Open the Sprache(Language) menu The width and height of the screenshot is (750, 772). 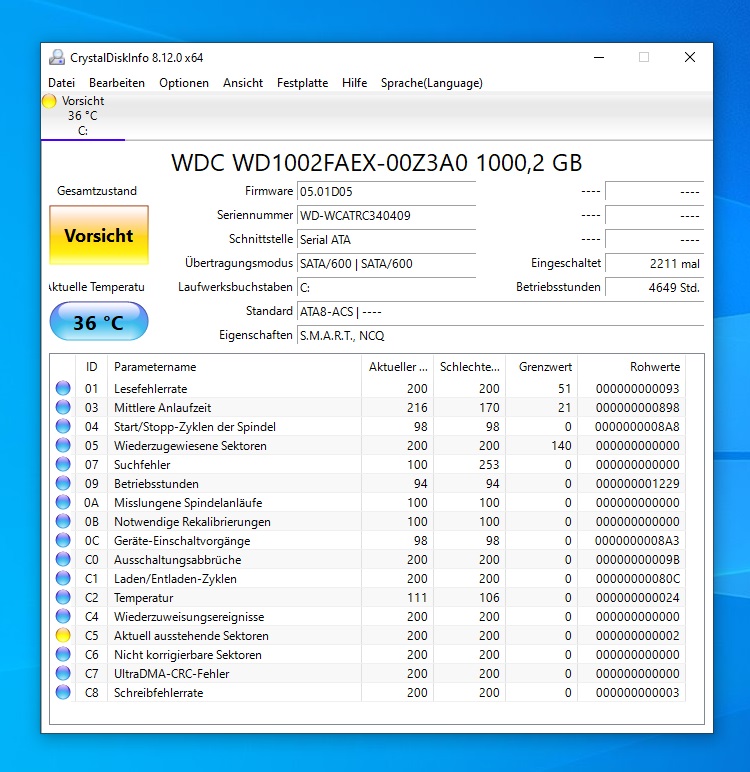pyautogui.click(x=431, y=83)
